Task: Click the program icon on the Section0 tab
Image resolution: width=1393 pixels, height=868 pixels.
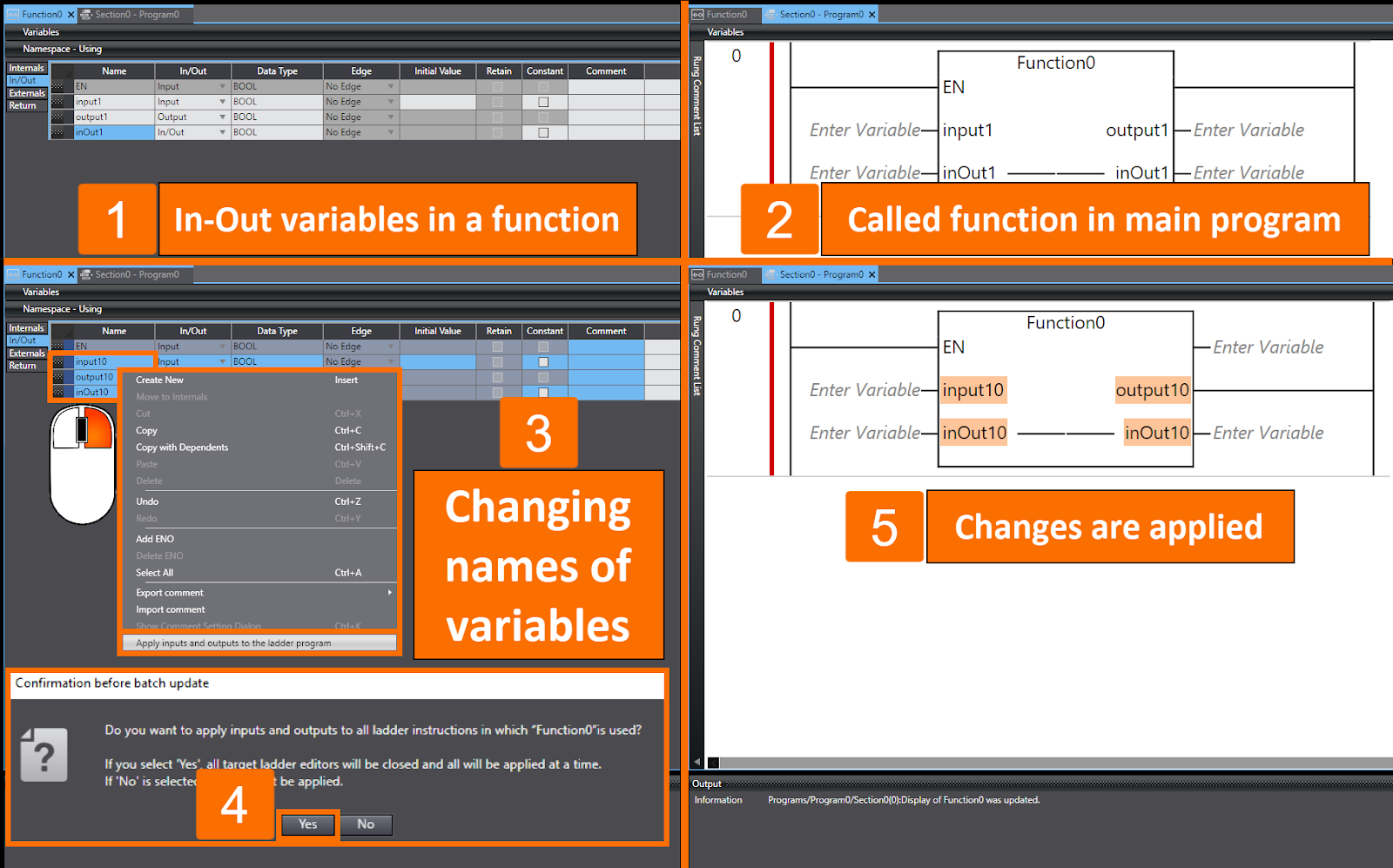Action: [85, 14]
